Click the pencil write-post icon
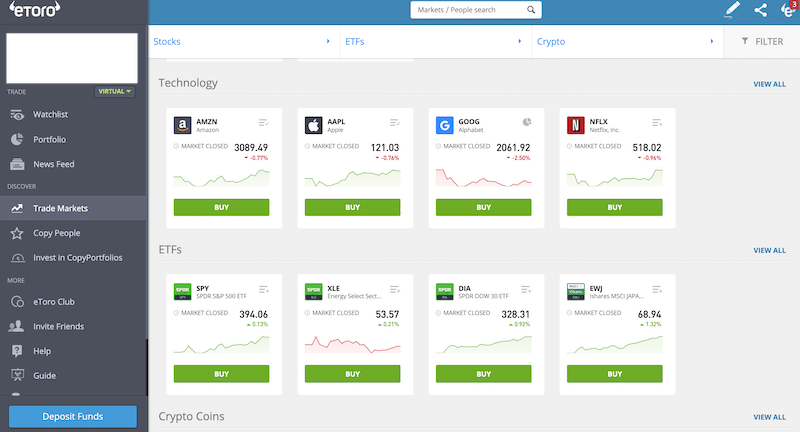Viewport: 800px width, 432px height. pos(732,10)
